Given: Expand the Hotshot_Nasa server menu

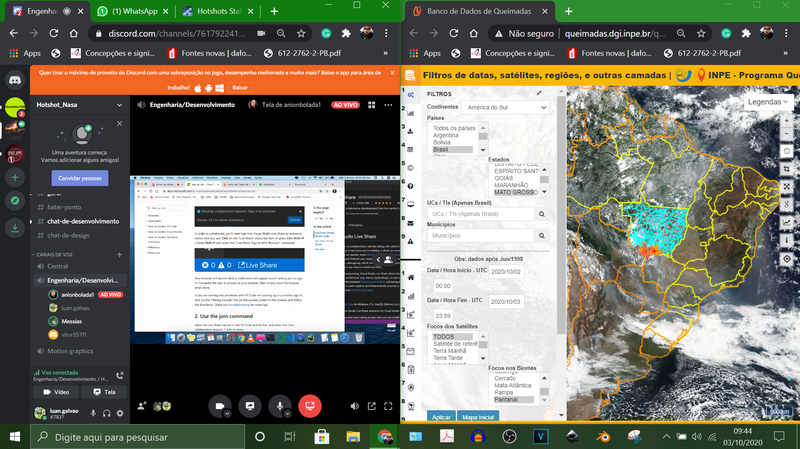Looking at the screenshot, I should 119,105.
